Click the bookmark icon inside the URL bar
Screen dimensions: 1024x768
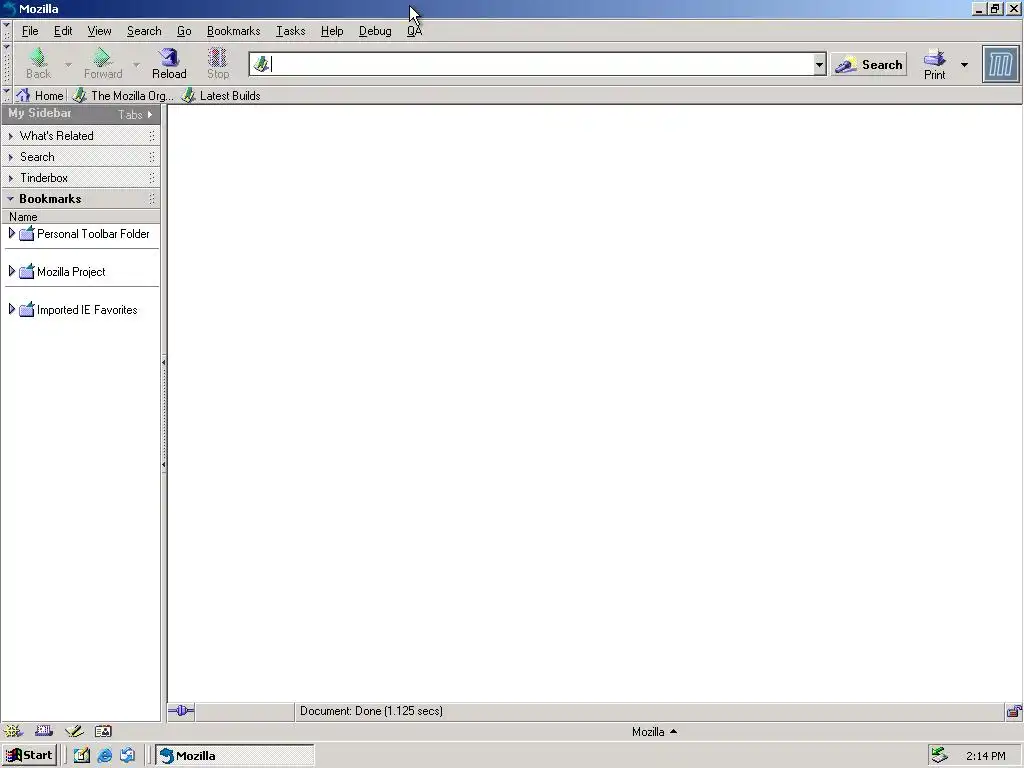click(261, 63)
